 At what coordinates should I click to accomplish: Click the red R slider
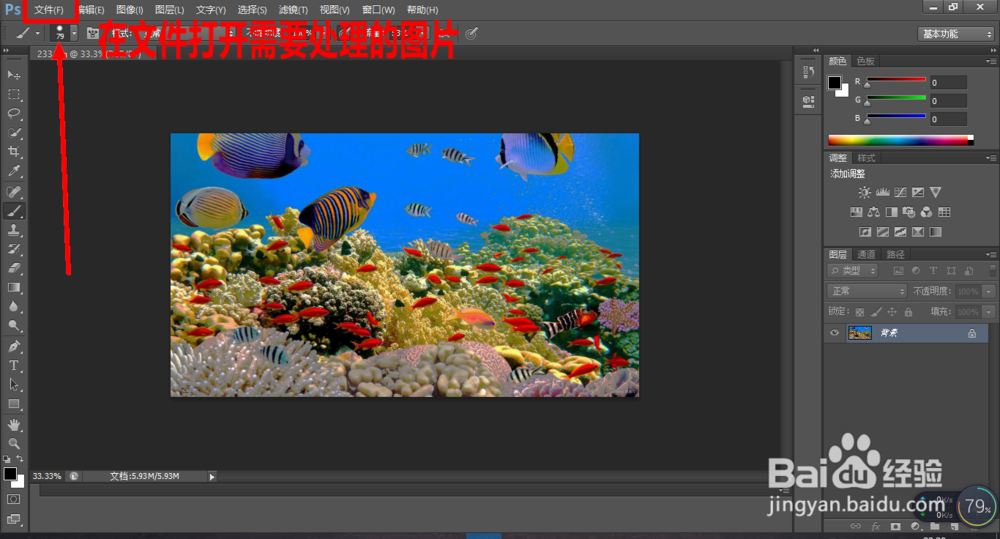pyautogui.click(x=896, y=80)
